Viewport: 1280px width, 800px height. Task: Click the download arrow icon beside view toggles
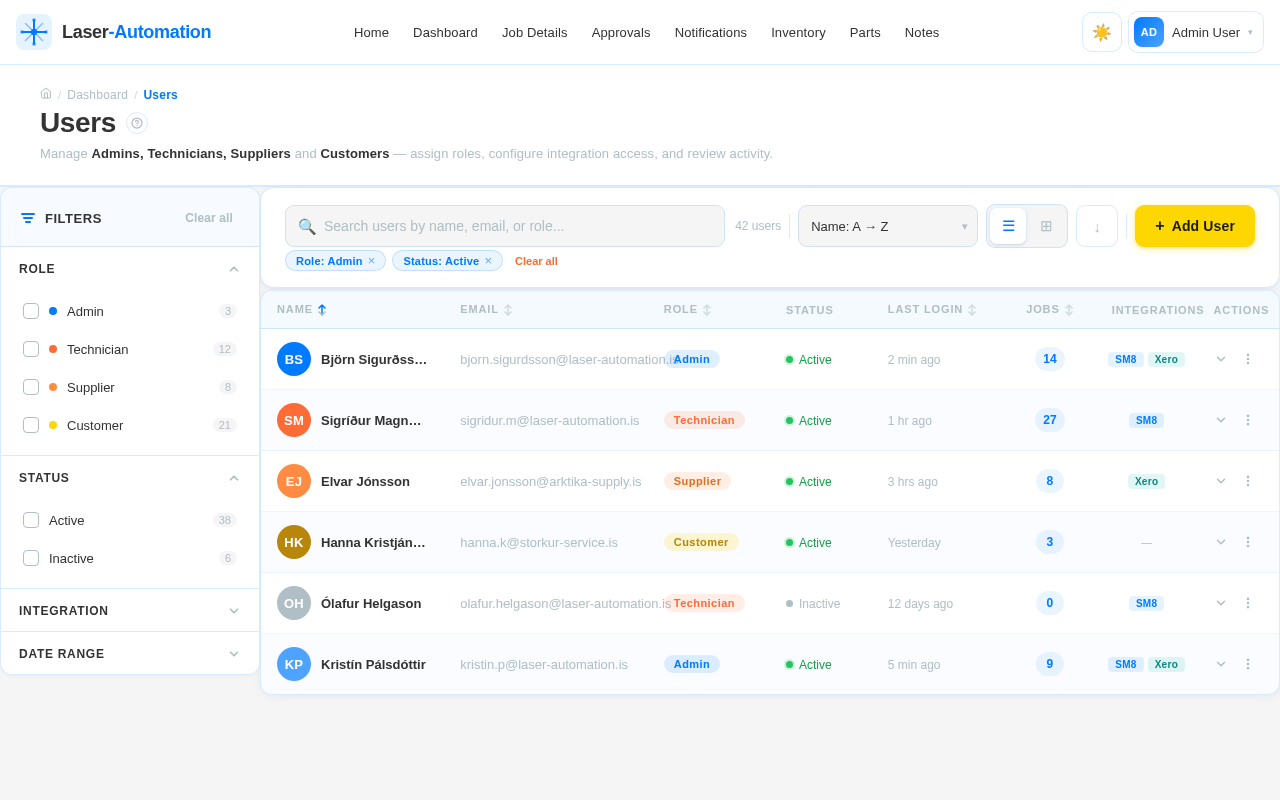pyautogui.click(x=1096, y=226)
